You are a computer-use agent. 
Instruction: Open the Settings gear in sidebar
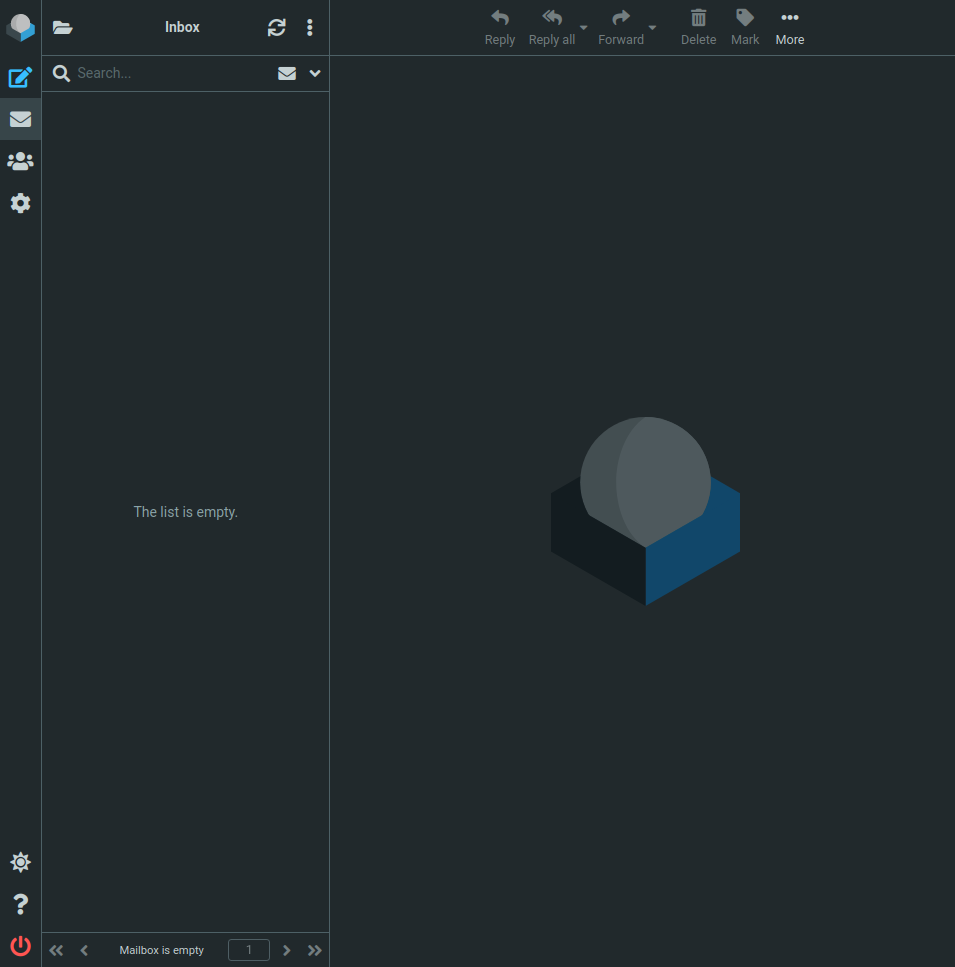point(20,203)
